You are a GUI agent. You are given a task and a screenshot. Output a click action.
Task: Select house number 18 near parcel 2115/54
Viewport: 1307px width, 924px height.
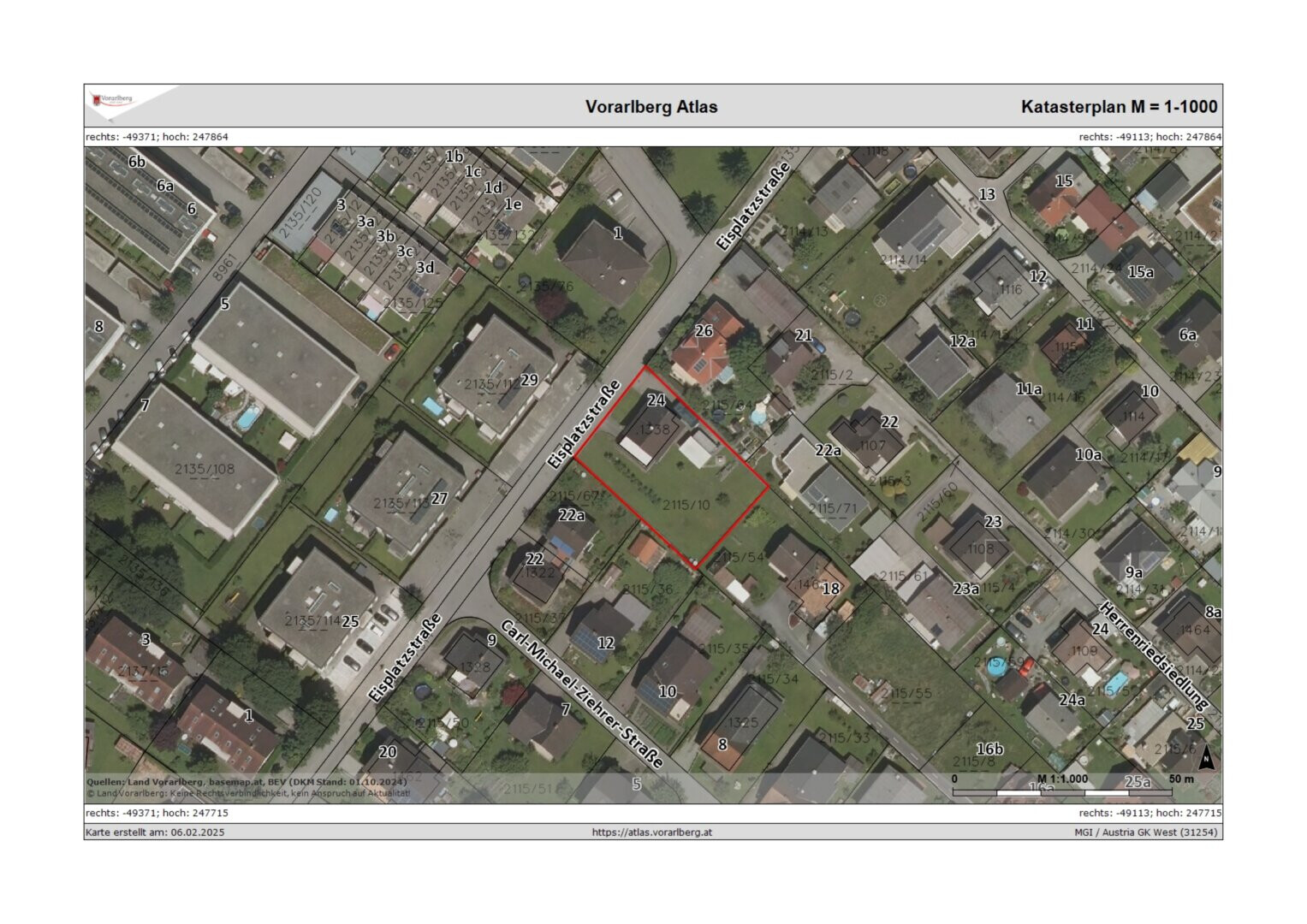pyautogui.click(x=830, y=589)
